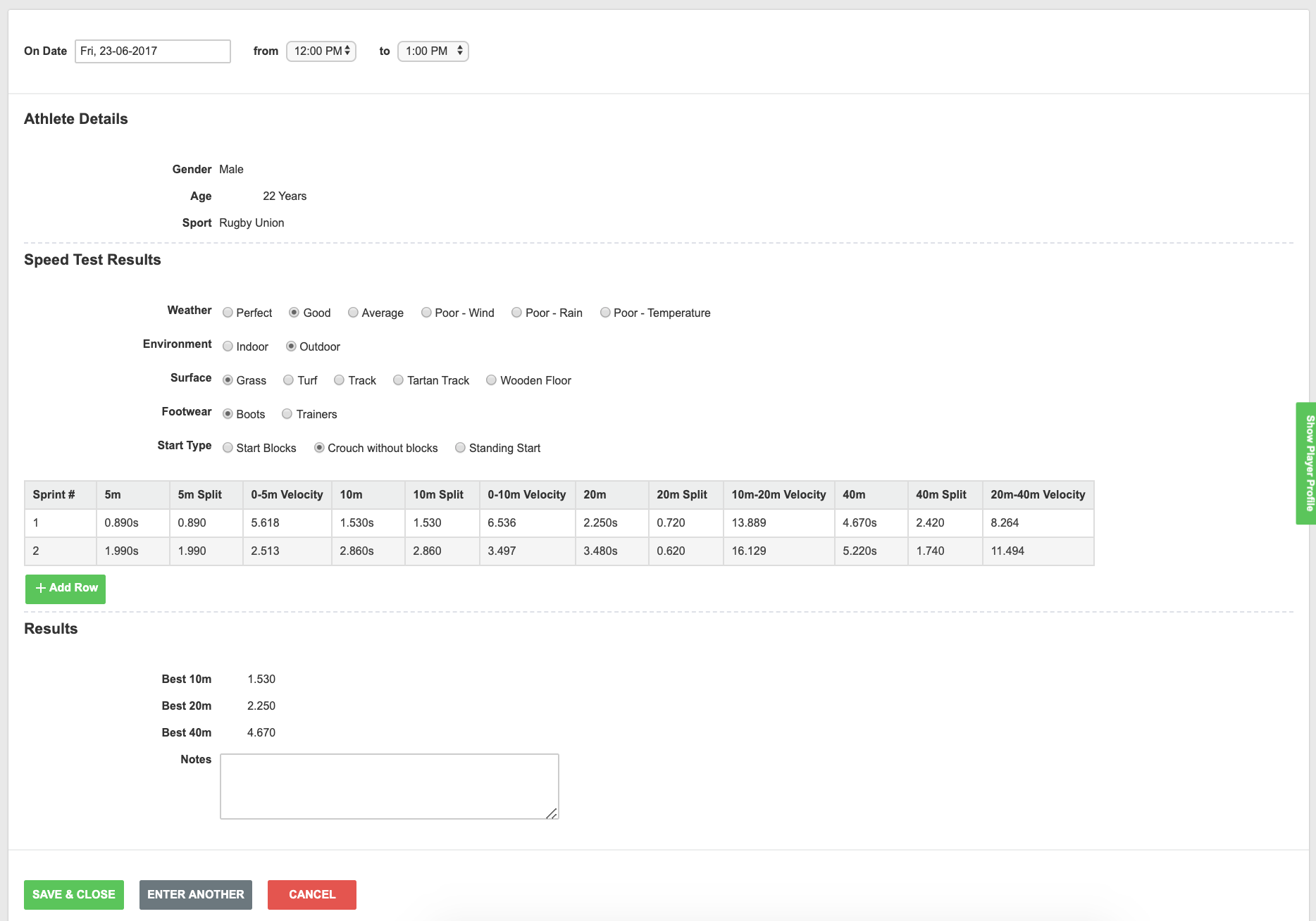
Task: Click sprint 1 40m cell 4.670s
Action: click(871, 523)
